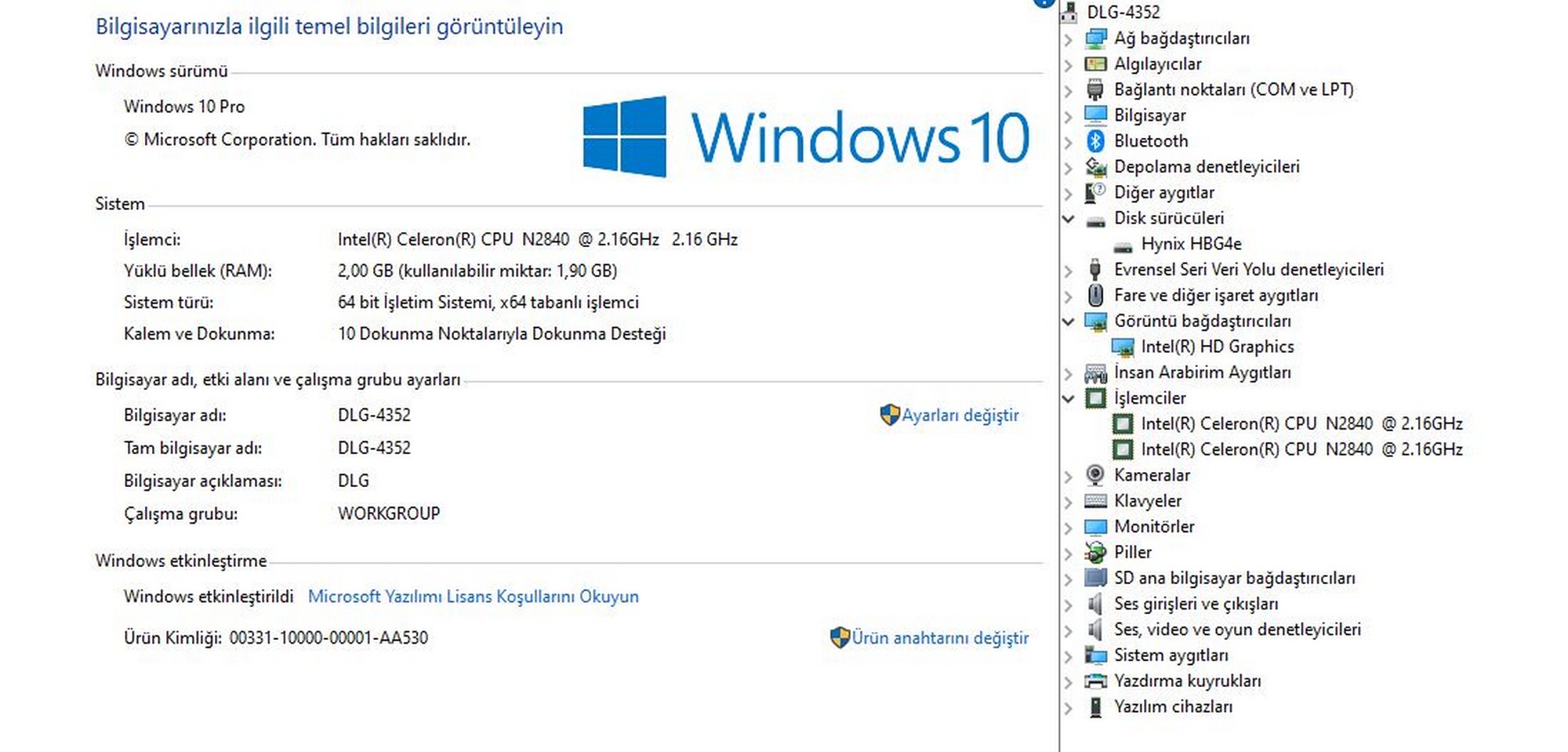Open the Ayarları değiştir link
Screen dimensions: 1568x752
[960, 416]
